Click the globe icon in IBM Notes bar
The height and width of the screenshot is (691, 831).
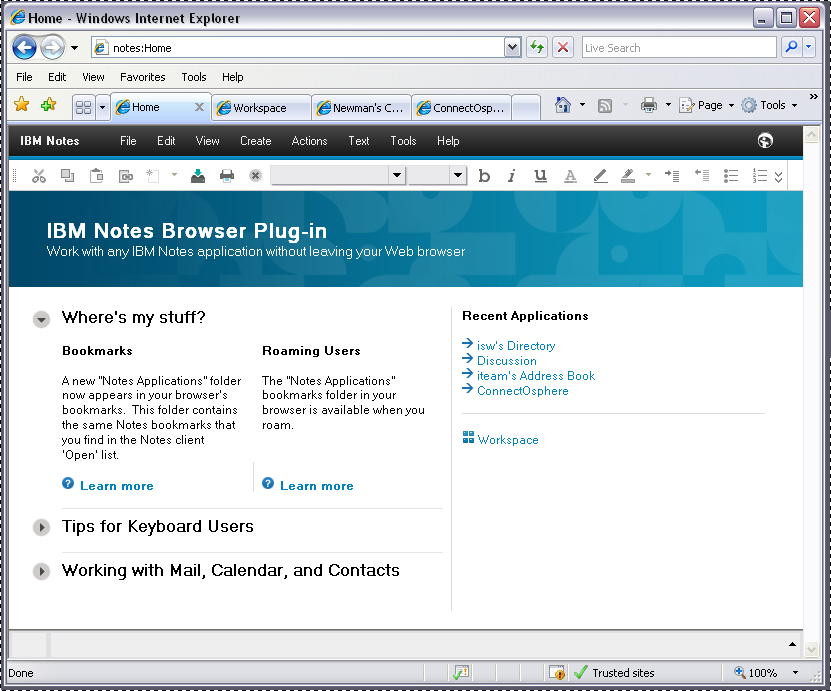(x=766, y=141)
